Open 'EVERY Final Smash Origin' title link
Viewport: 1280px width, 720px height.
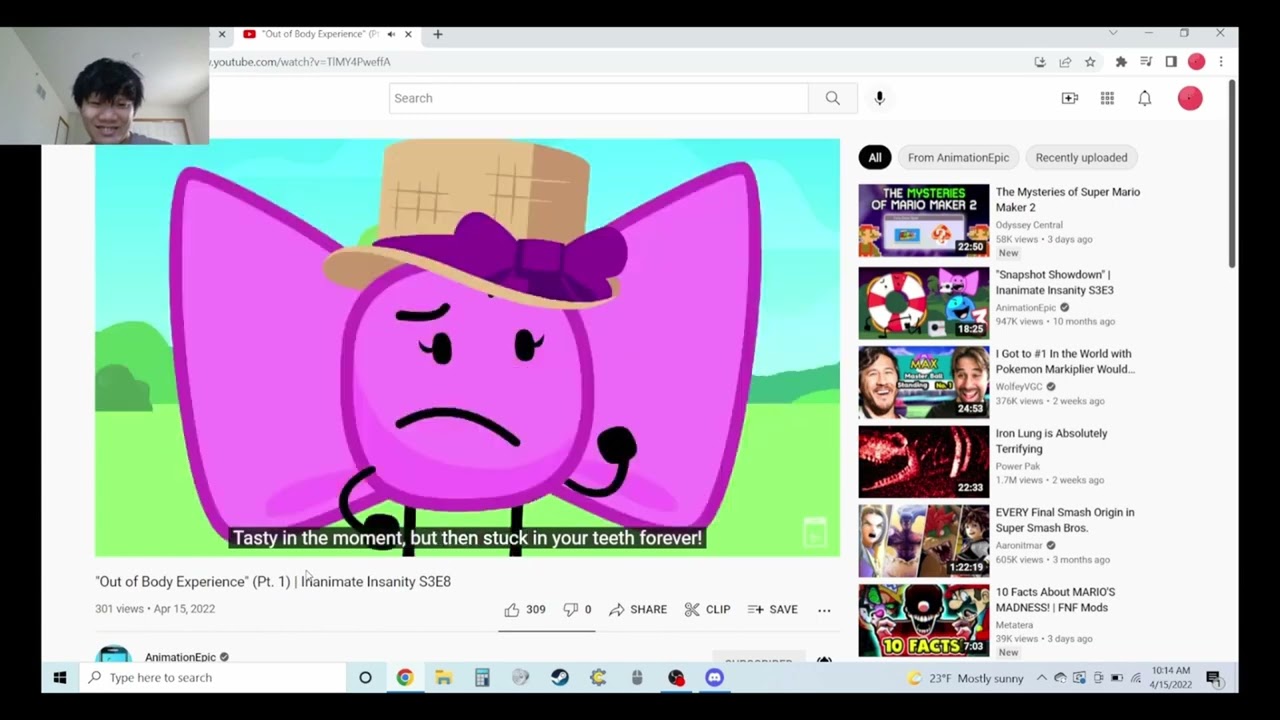pyautogui.click(x=1064, y=520)
